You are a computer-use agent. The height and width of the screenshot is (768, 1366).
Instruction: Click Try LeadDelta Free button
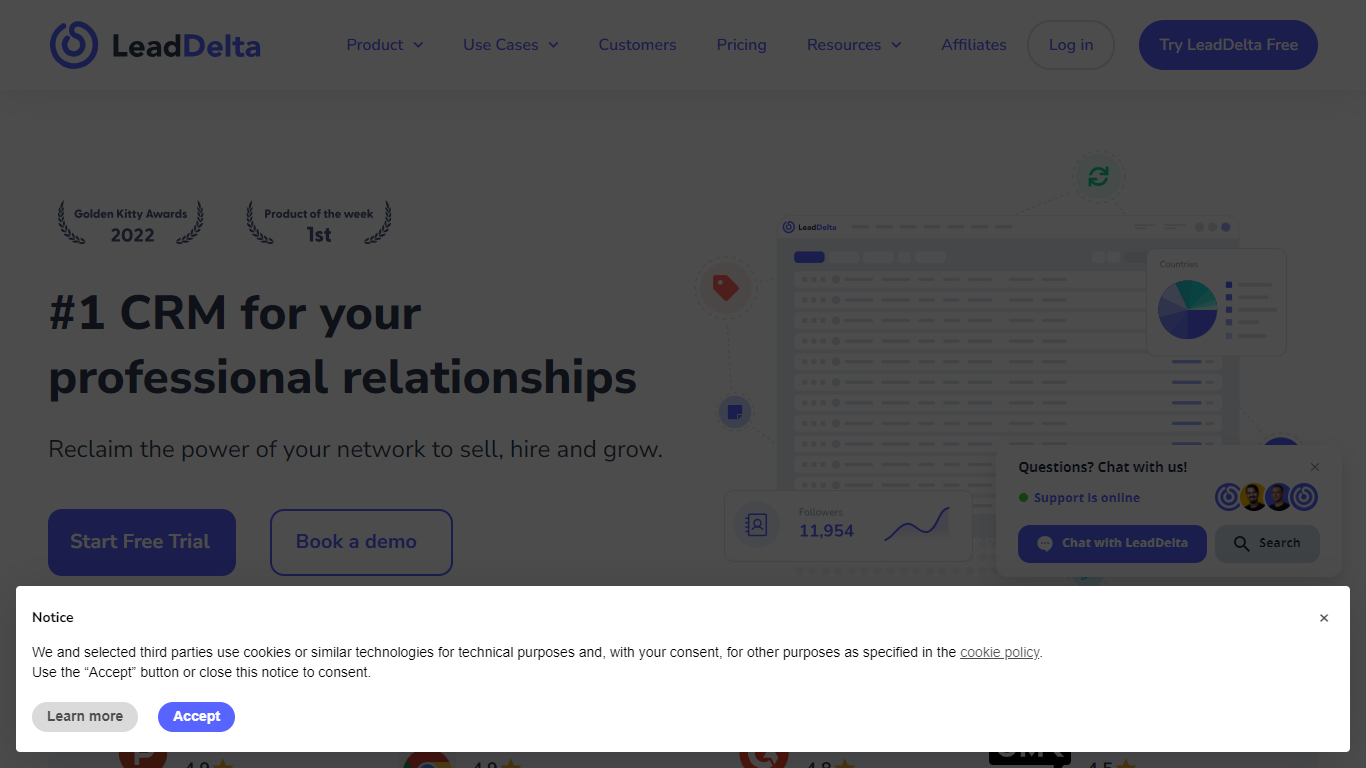point(1228,45)
